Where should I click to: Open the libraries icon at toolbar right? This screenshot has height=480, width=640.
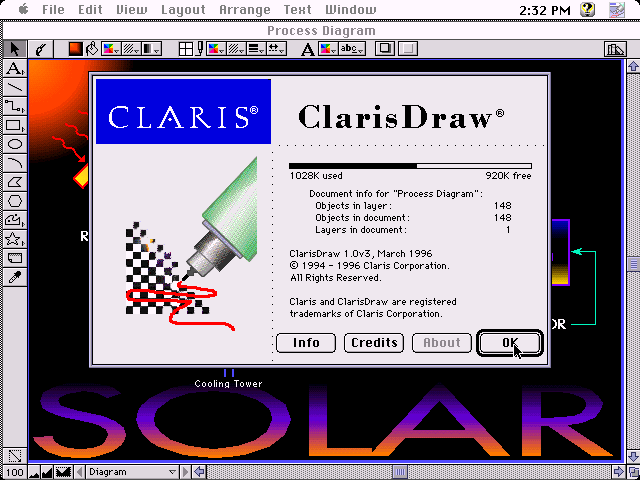coord(615,49)
